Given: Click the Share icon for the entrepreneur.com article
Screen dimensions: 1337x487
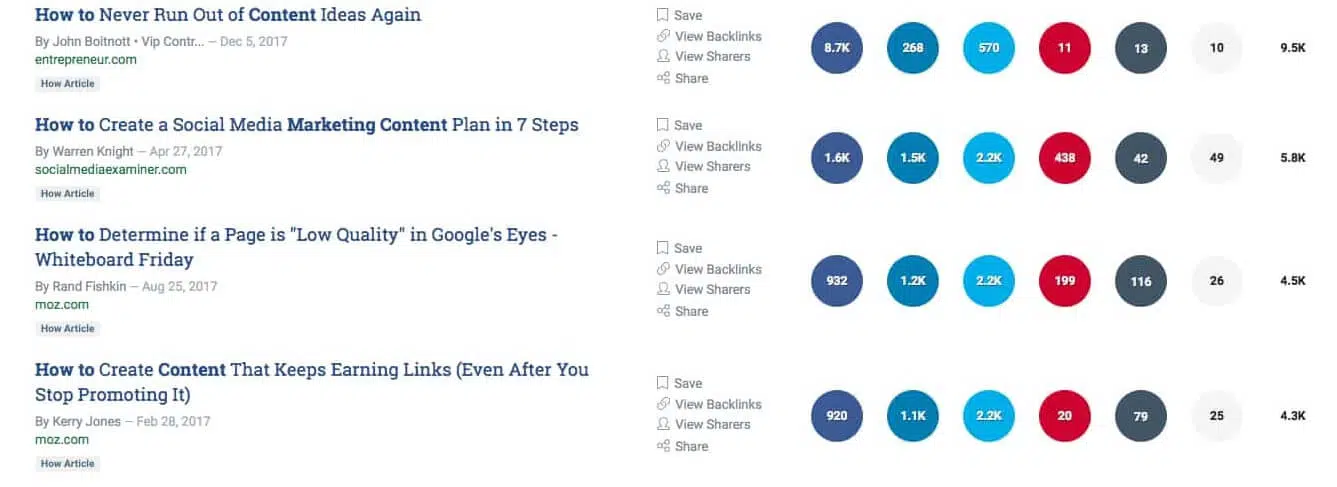Looking at the screenshot, I should 662,78.
